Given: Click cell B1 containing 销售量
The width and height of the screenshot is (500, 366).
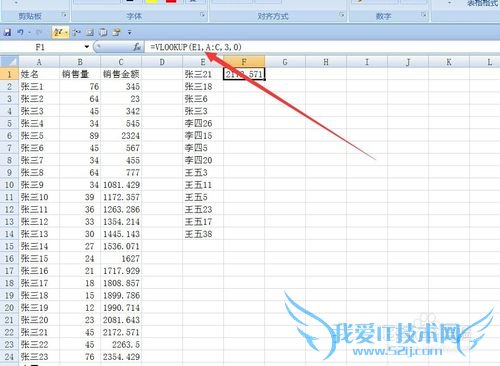Looking at the screenshot, I should tap(80, 74).
